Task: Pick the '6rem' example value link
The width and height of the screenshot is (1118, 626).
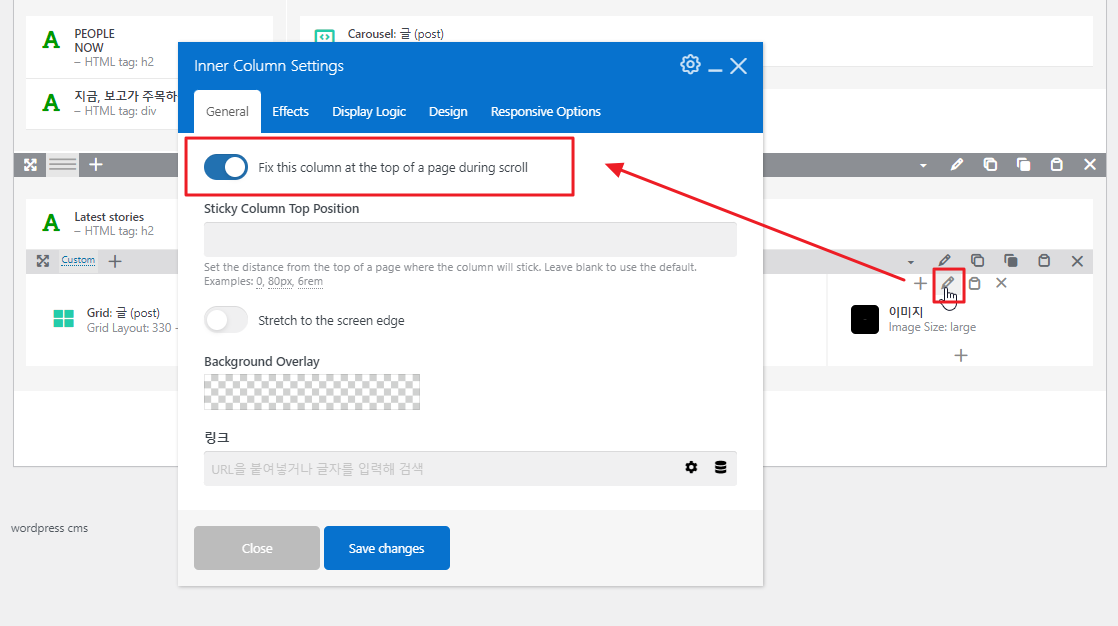Action: [x=310, y=281]
